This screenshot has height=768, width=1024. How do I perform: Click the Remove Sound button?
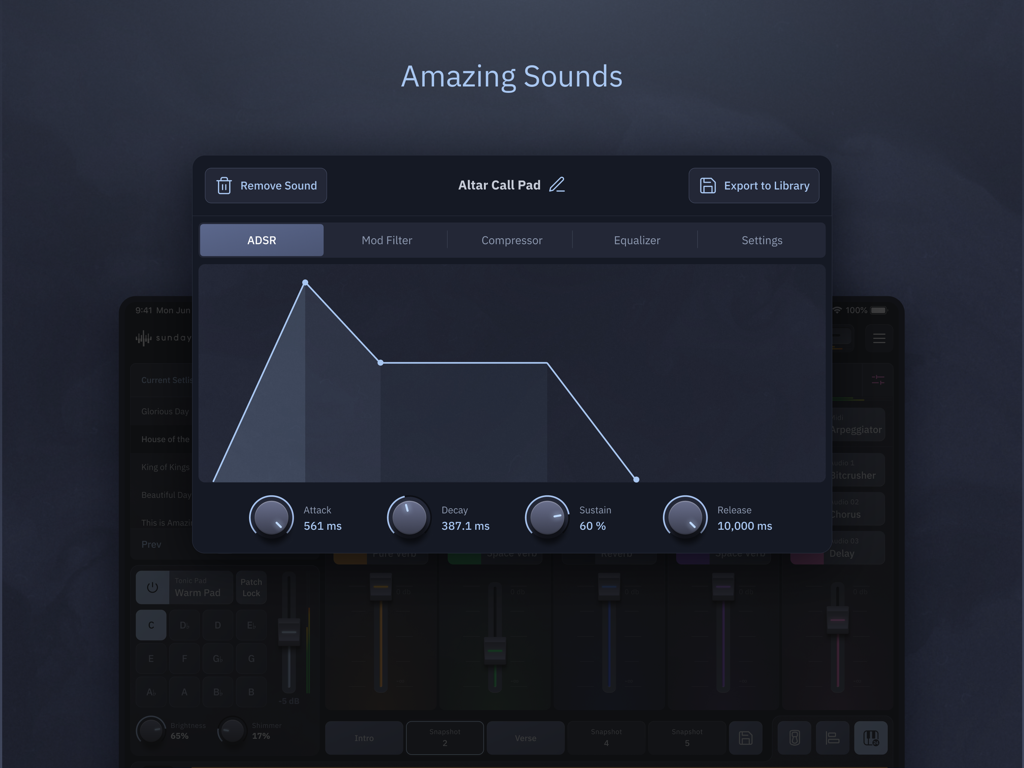pos(265,185)
